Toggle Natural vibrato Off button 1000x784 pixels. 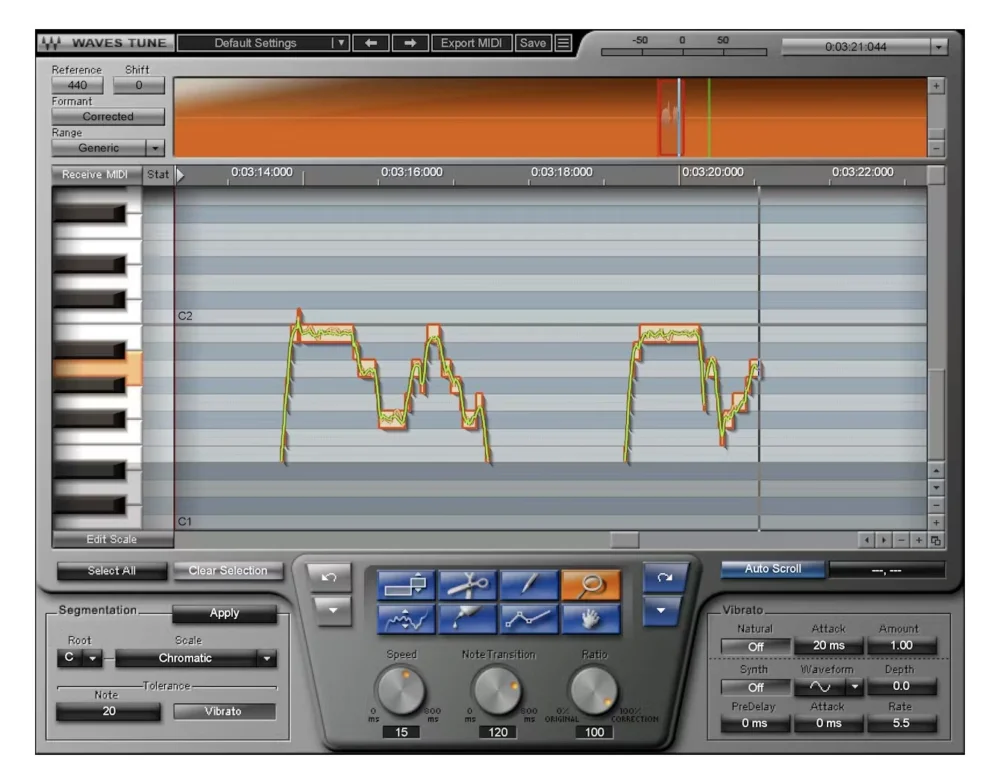point(755,646)
